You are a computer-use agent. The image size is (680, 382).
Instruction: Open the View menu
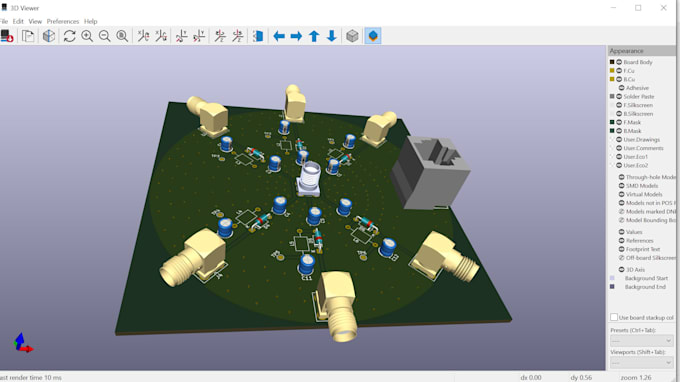(35, 21)
